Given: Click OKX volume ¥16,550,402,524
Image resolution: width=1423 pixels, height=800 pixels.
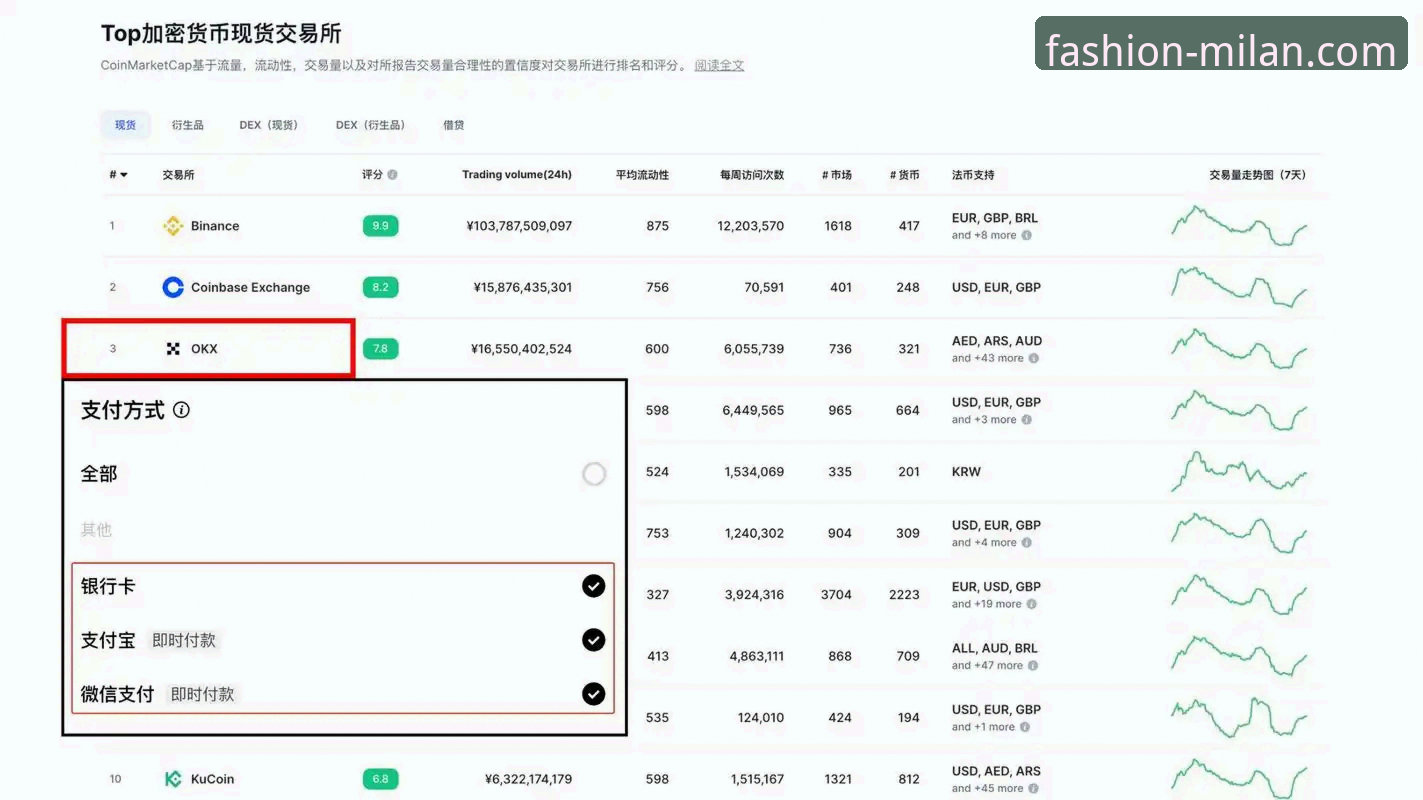Looking at the screenshot, I should tap(521, 349).
